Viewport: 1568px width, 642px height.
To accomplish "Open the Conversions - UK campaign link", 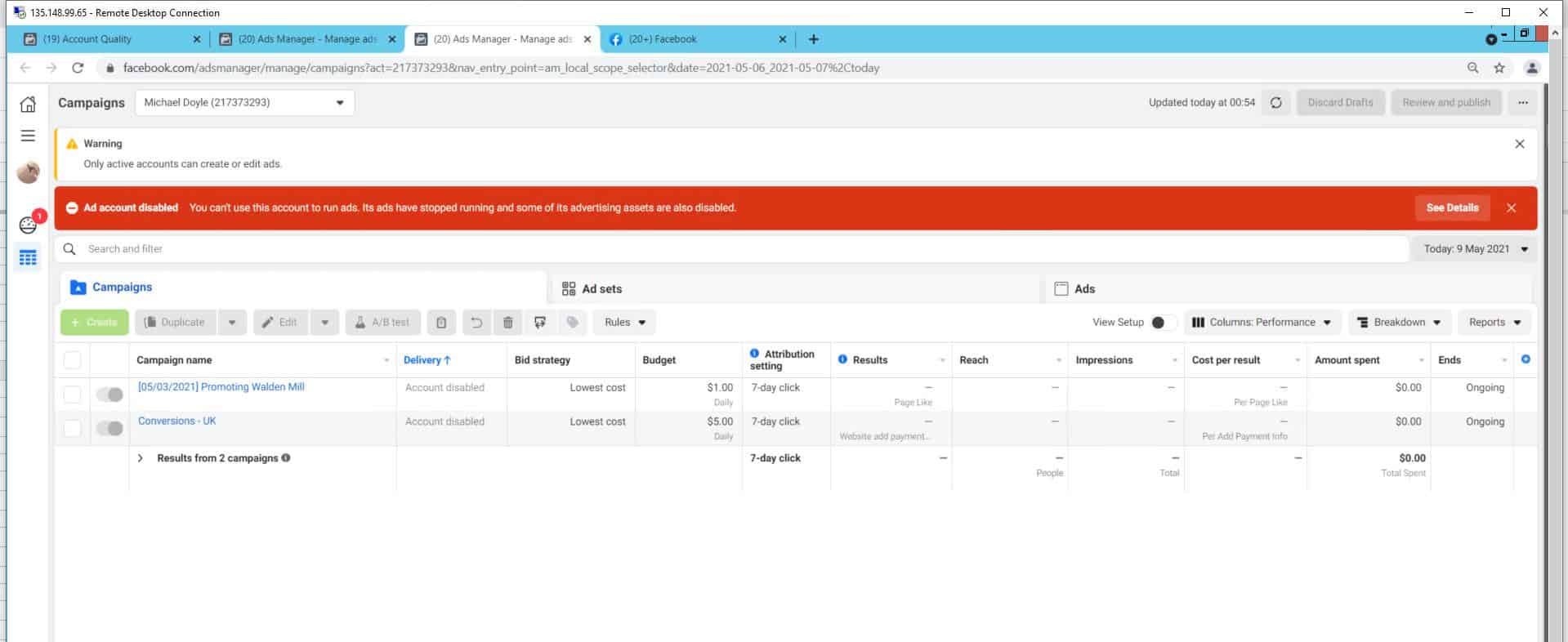I will [x=177, y=421].
